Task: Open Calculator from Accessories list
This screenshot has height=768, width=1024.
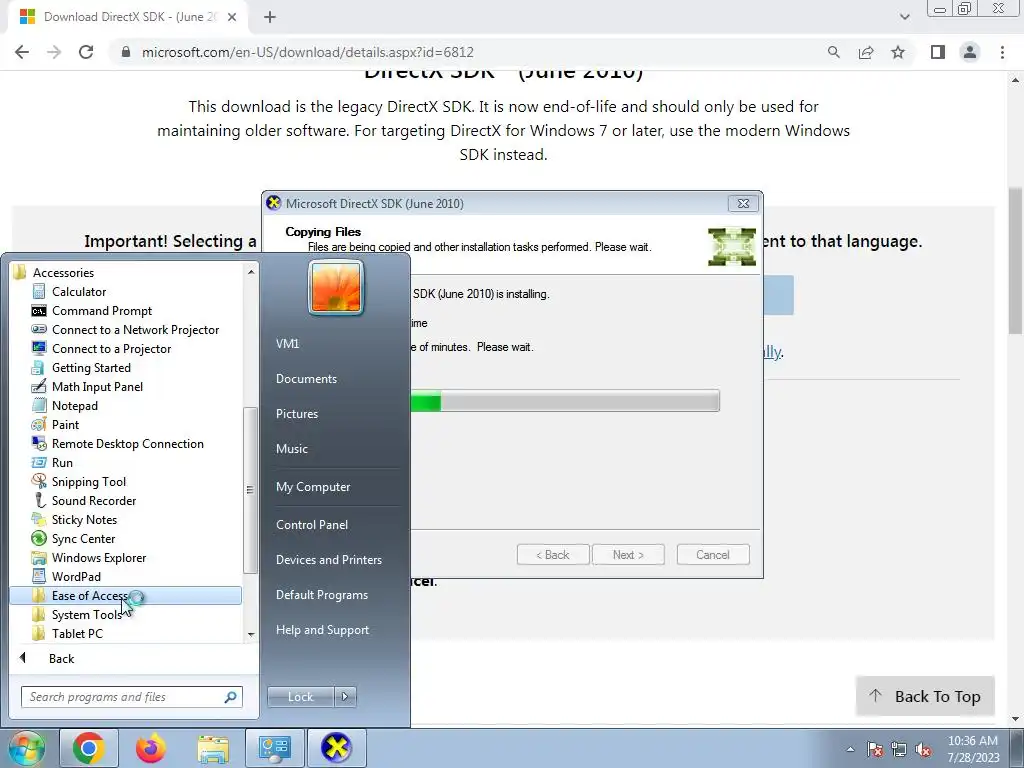Action: [78, 292]
